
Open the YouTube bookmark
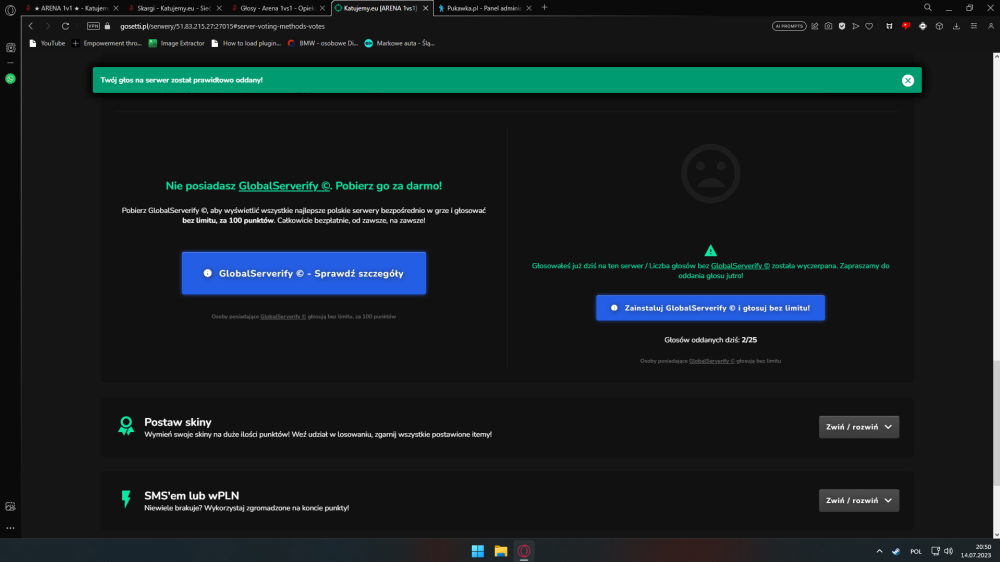point(47,43)
